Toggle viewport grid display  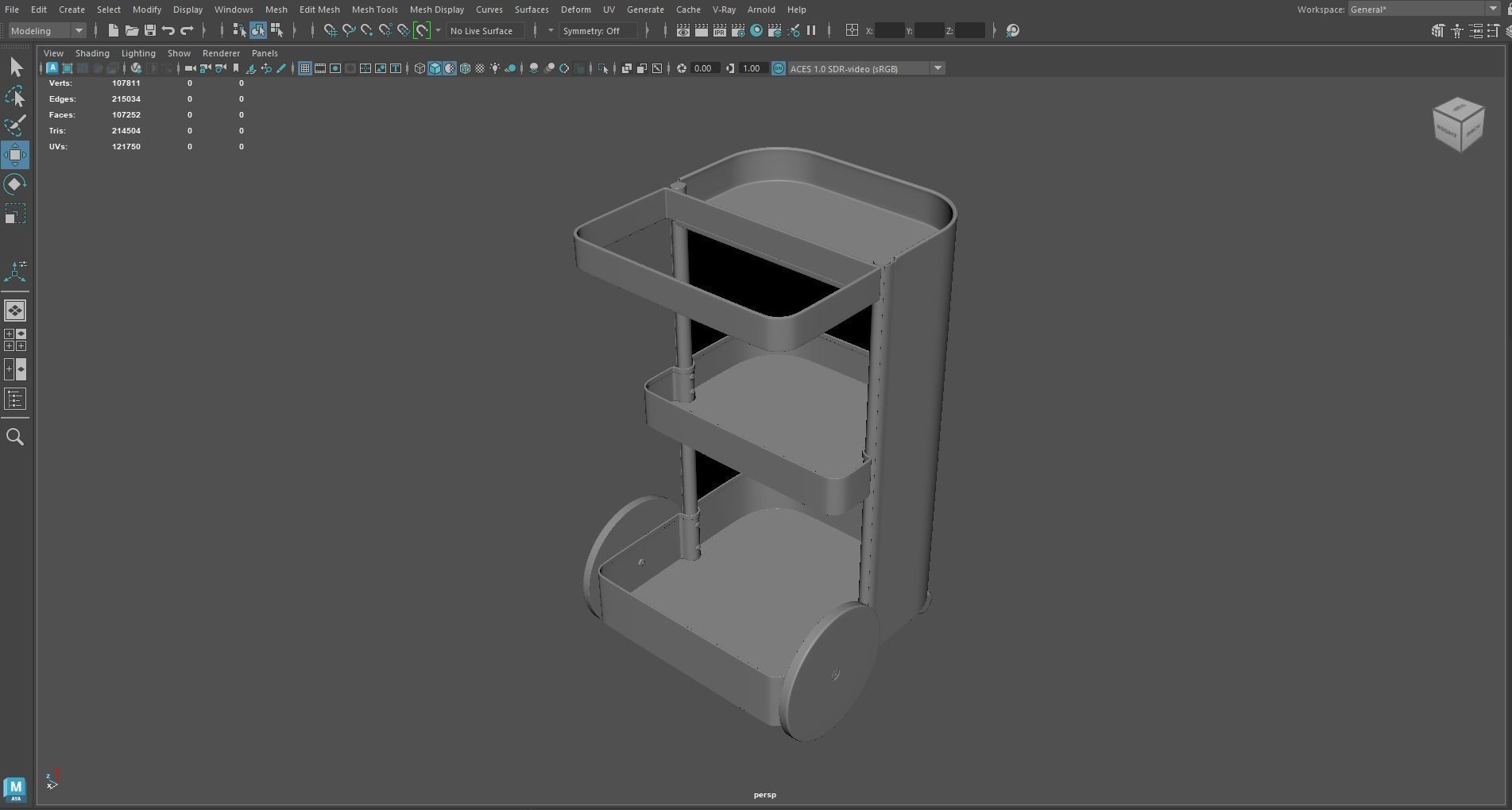(x=304, y=68)
